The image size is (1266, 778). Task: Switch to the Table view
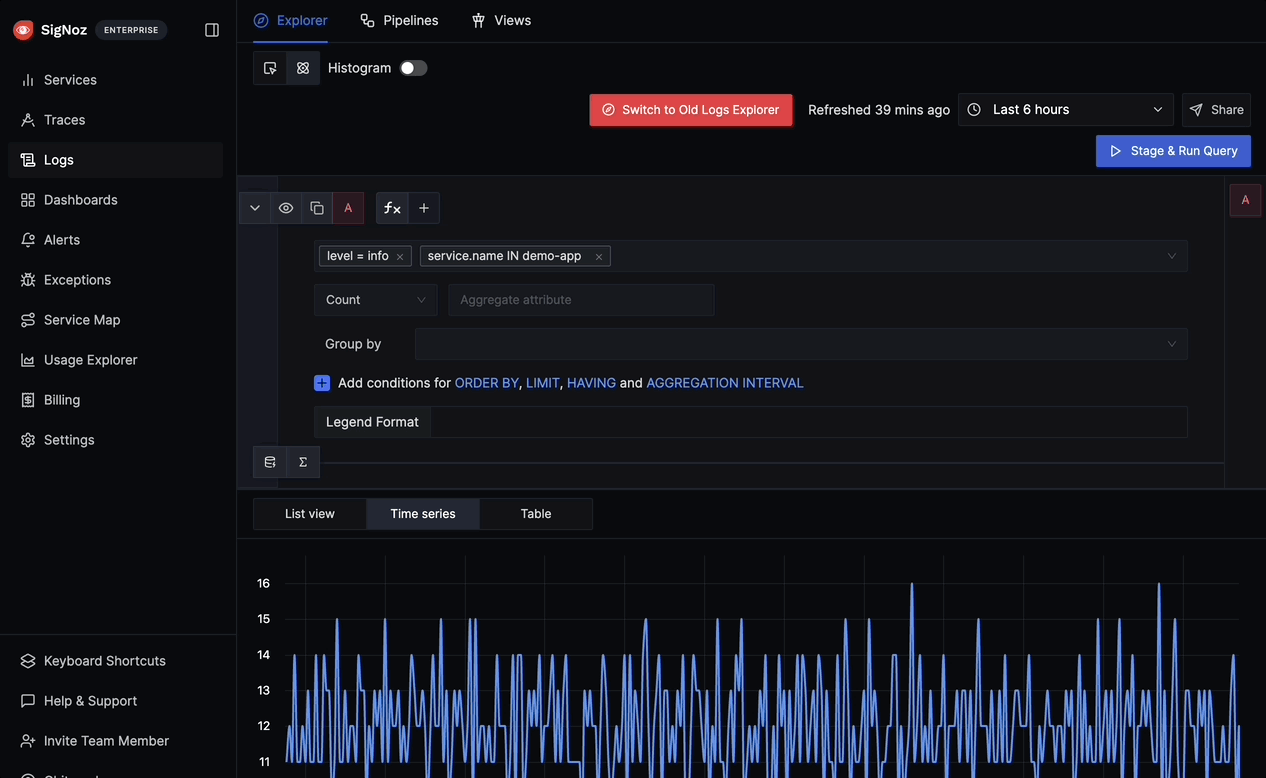click(x=536, y=514)
